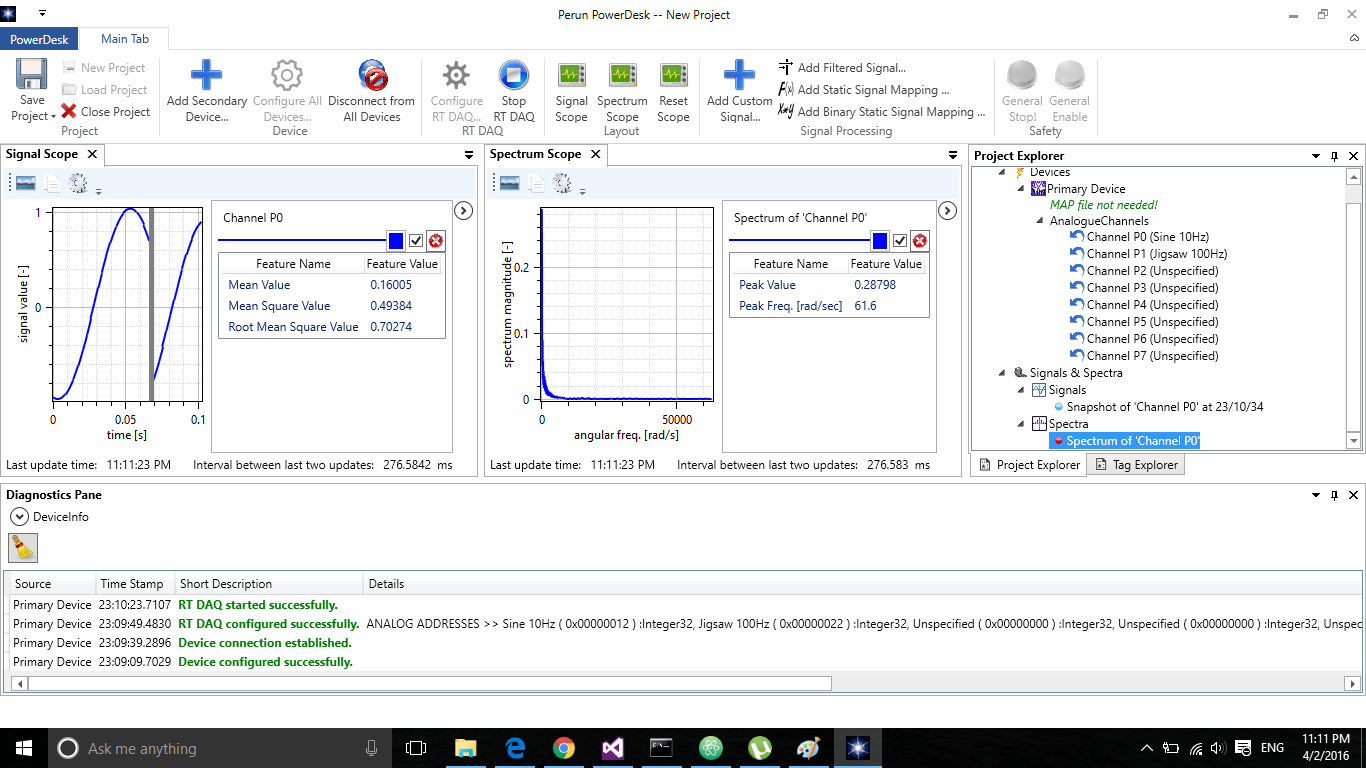Stop the RT DAQ
Screen dimensions: 1366x768
coord(513,76)
